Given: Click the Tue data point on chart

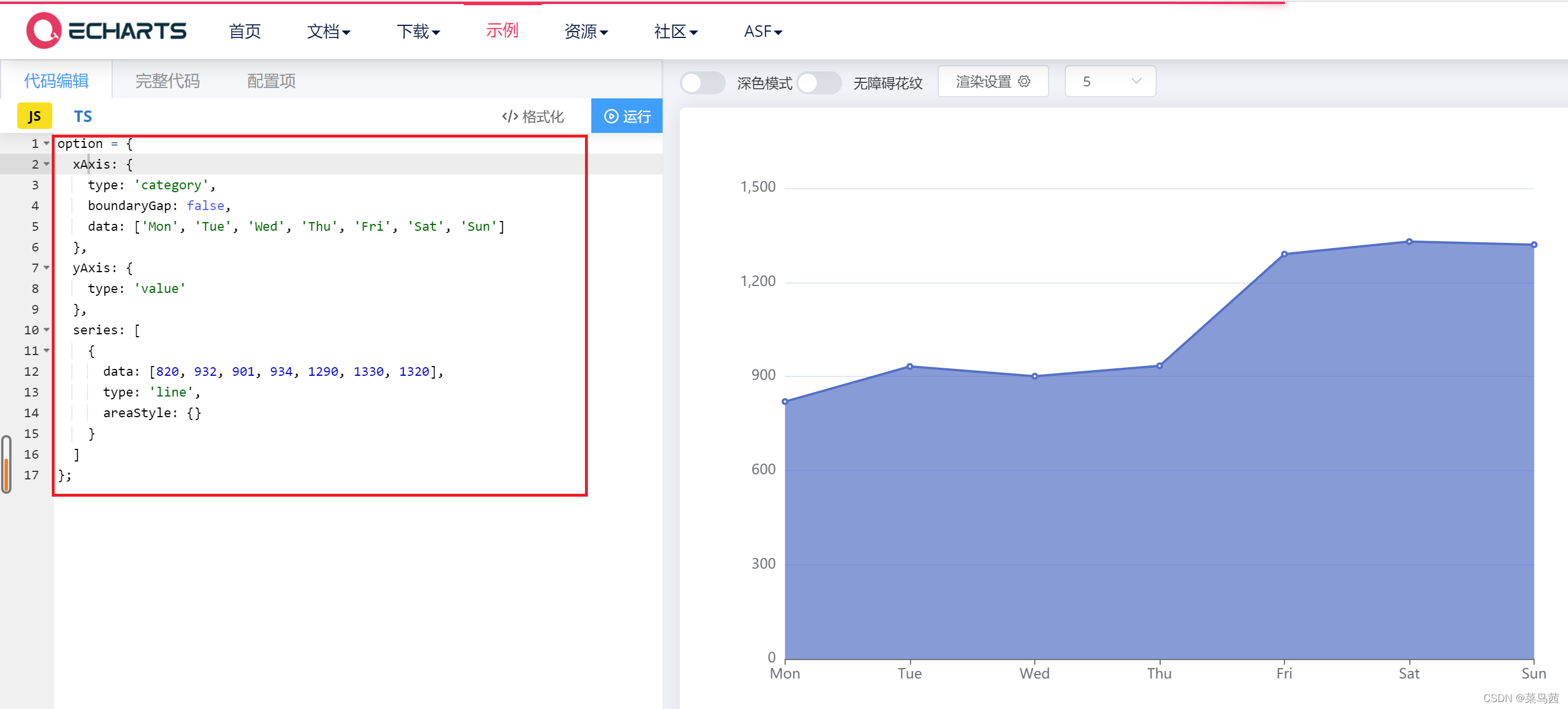Looking at the screenshot, I should [x=909, y=367].
